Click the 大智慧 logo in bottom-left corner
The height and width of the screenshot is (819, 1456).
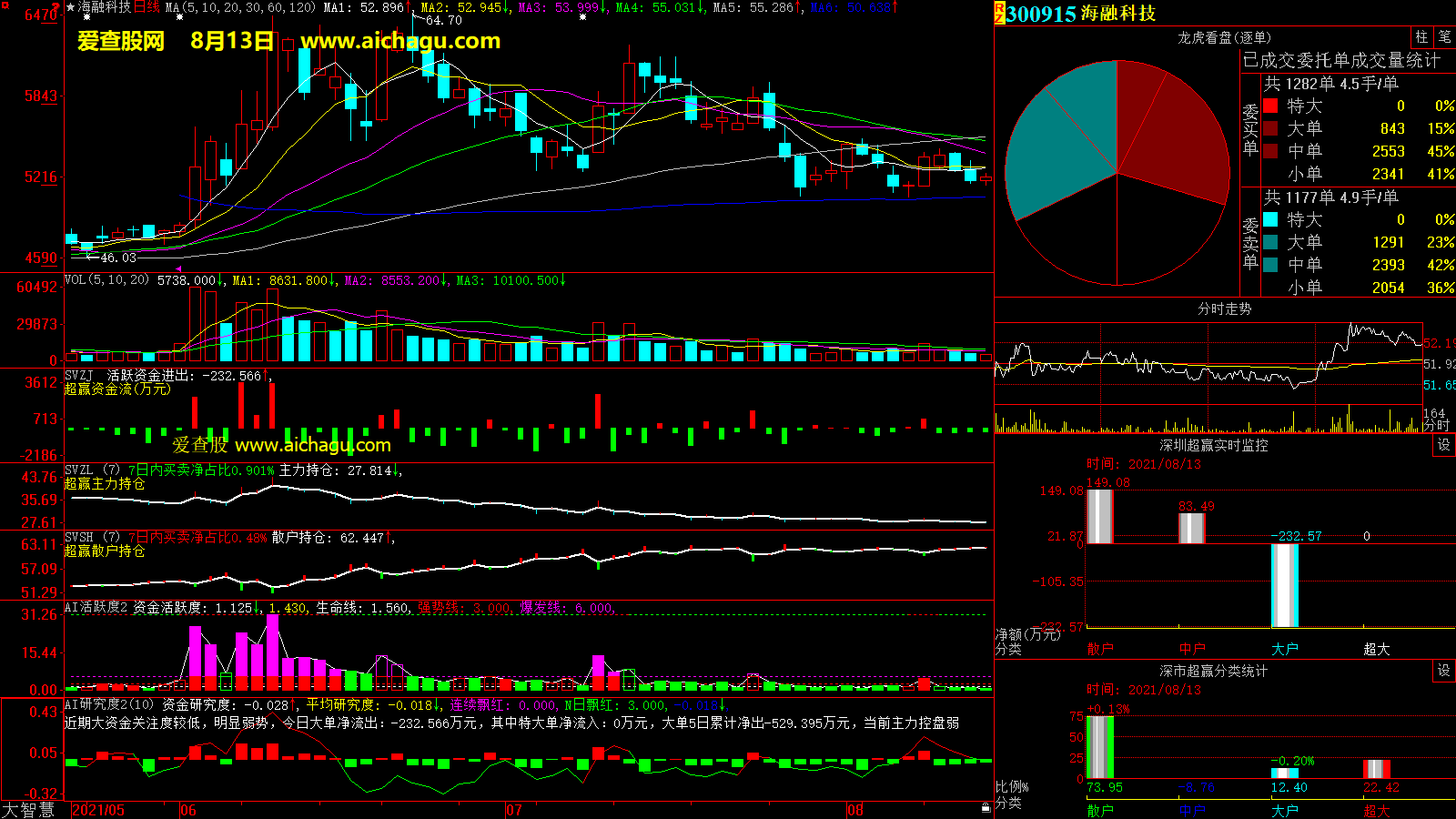click(x=27, y=810)
